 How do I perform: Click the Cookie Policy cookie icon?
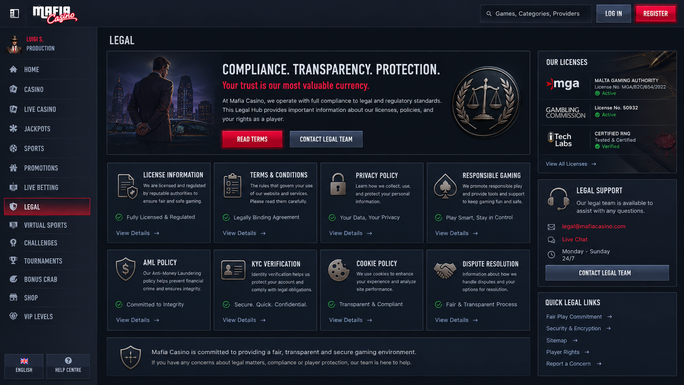click(x=339, y=270)
